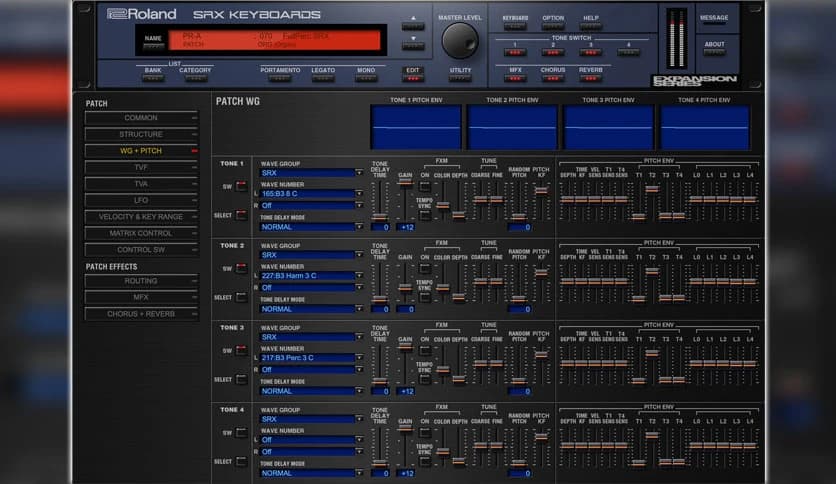Switch to the TVF page
Viewport: 836px width, 484px height.
[141, 167]
